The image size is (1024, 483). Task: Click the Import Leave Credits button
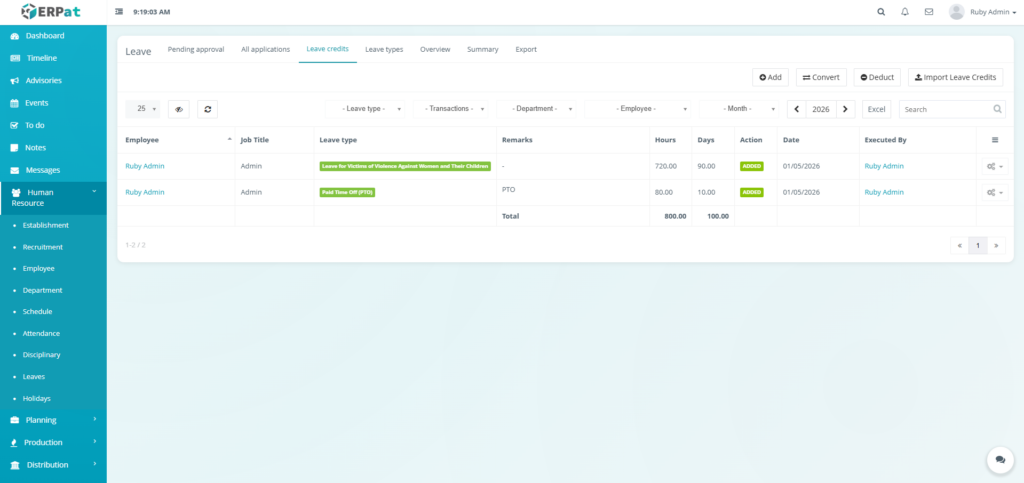(955, 77)
